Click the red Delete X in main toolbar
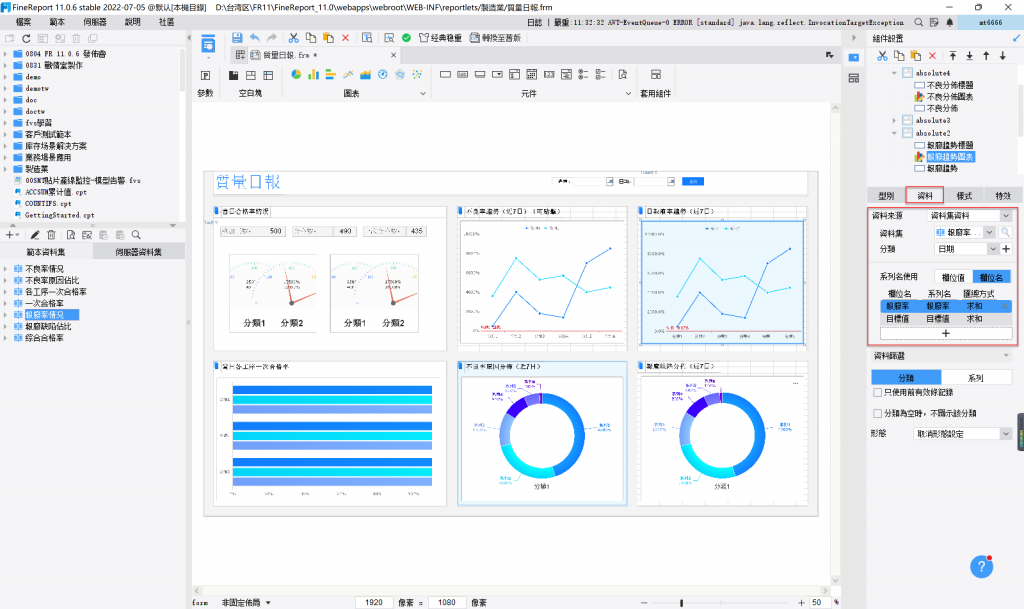The height and width of the screenshot is (609, 1024). pyautogui.click(x=345, y=38)
